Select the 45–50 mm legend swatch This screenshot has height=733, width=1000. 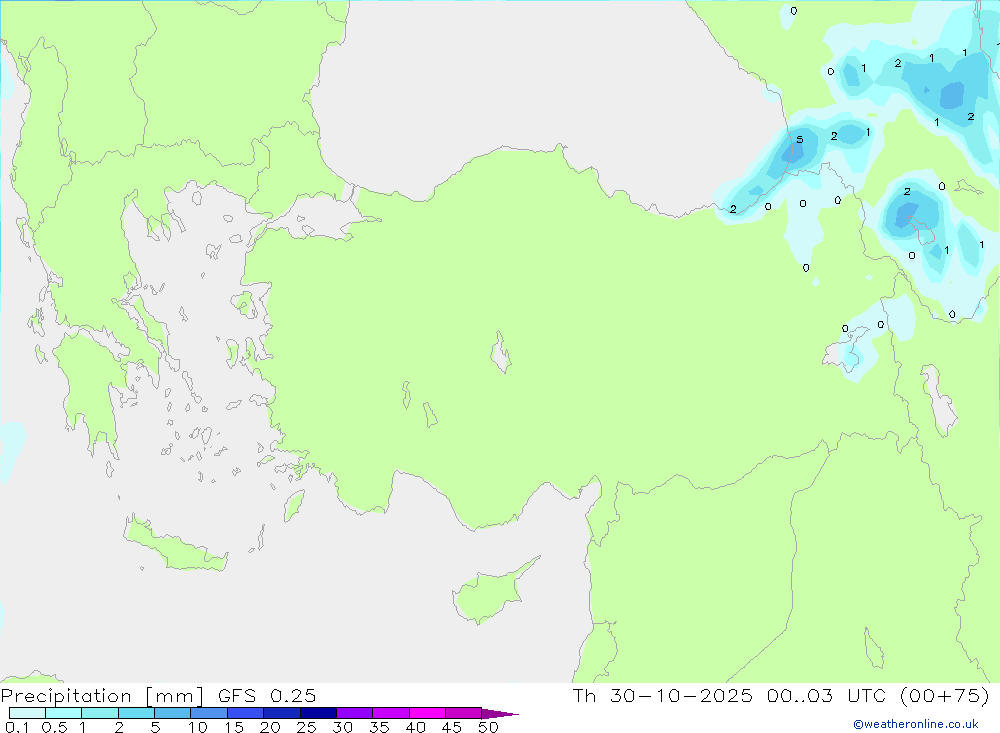pos(464,713)
